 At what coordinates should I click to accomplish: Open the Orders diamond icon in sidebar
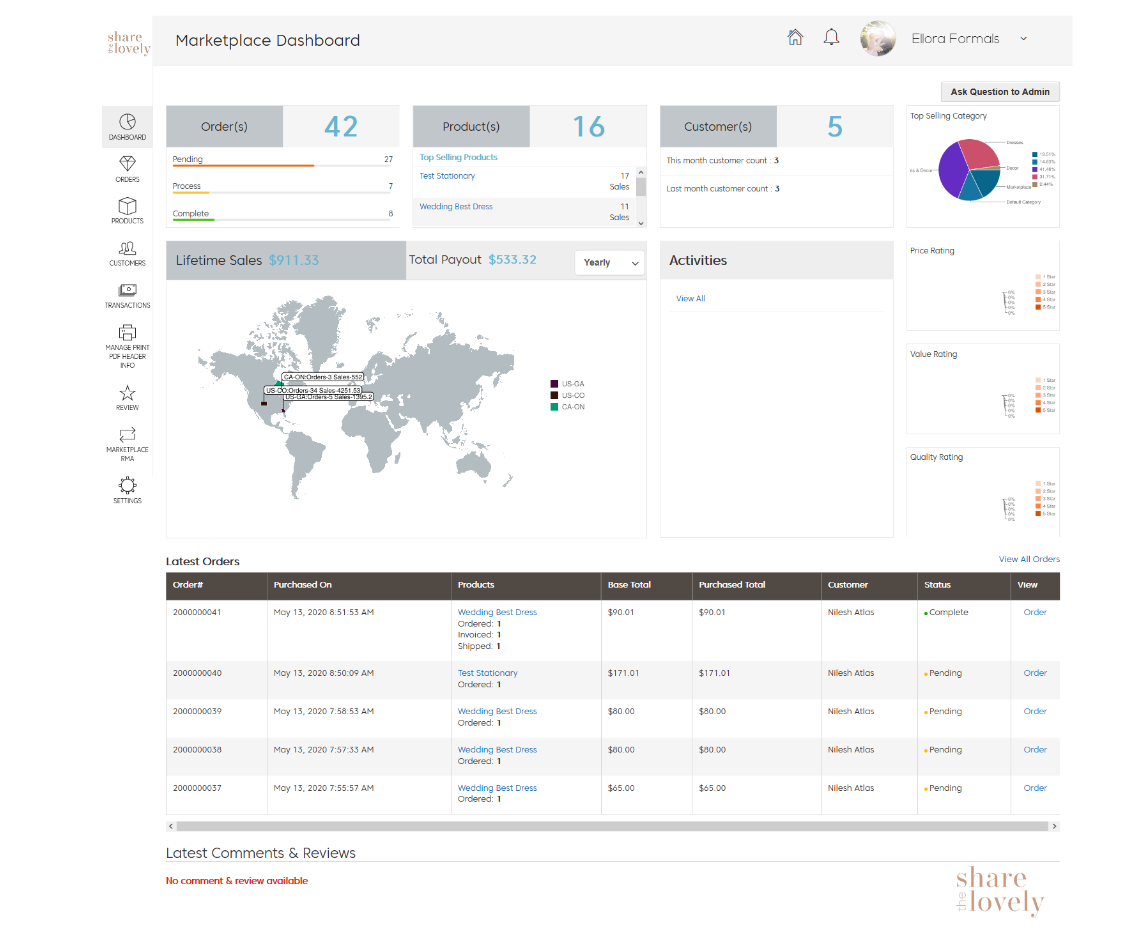point(127,164)
